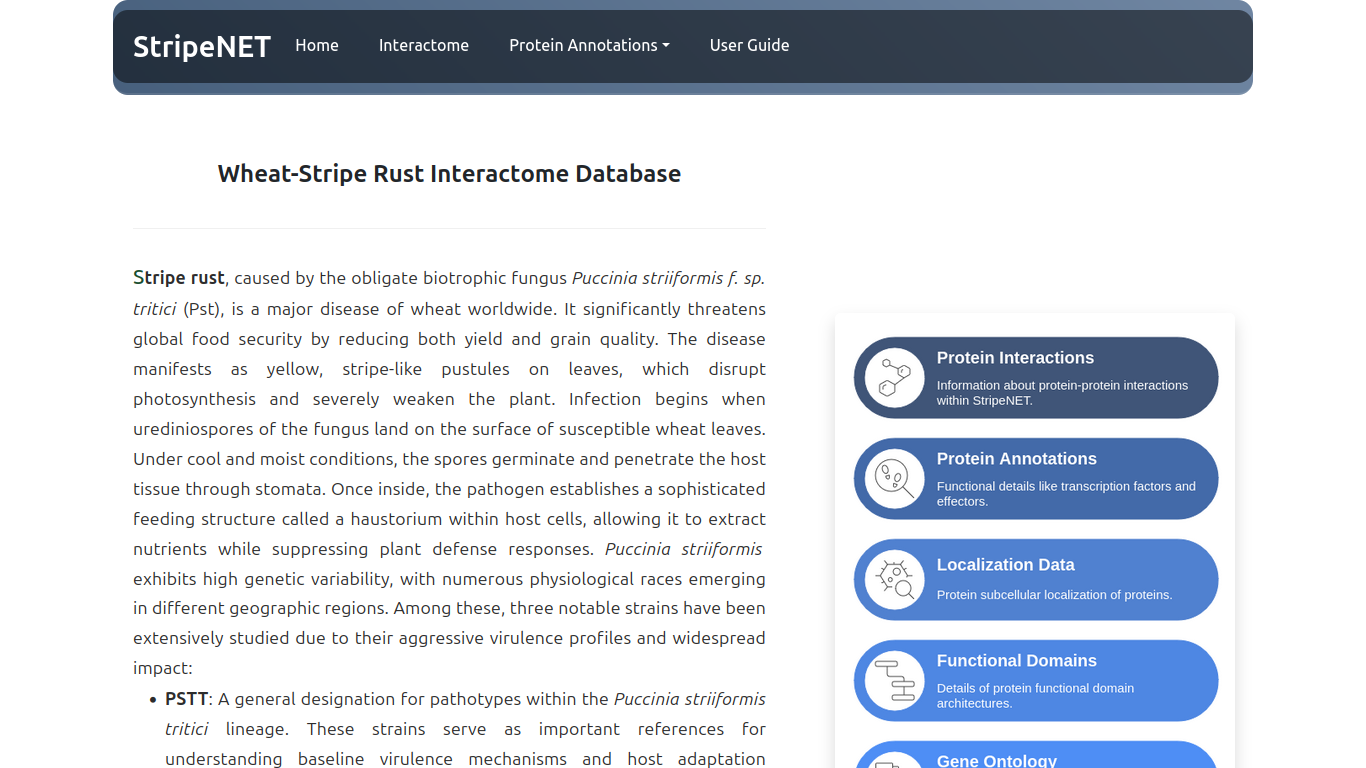
Task: Click the Functional Domains diagram icon
Action: coord(894,681)
